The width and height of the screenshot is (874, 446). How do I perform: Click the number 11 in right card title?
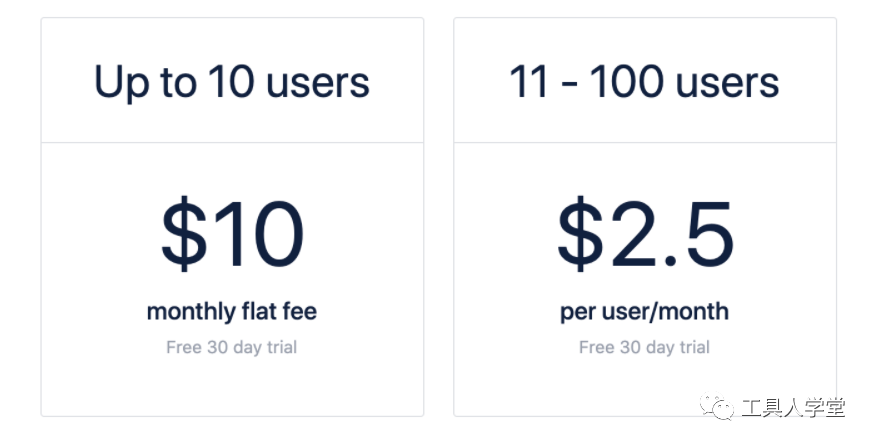pos(528,81)
